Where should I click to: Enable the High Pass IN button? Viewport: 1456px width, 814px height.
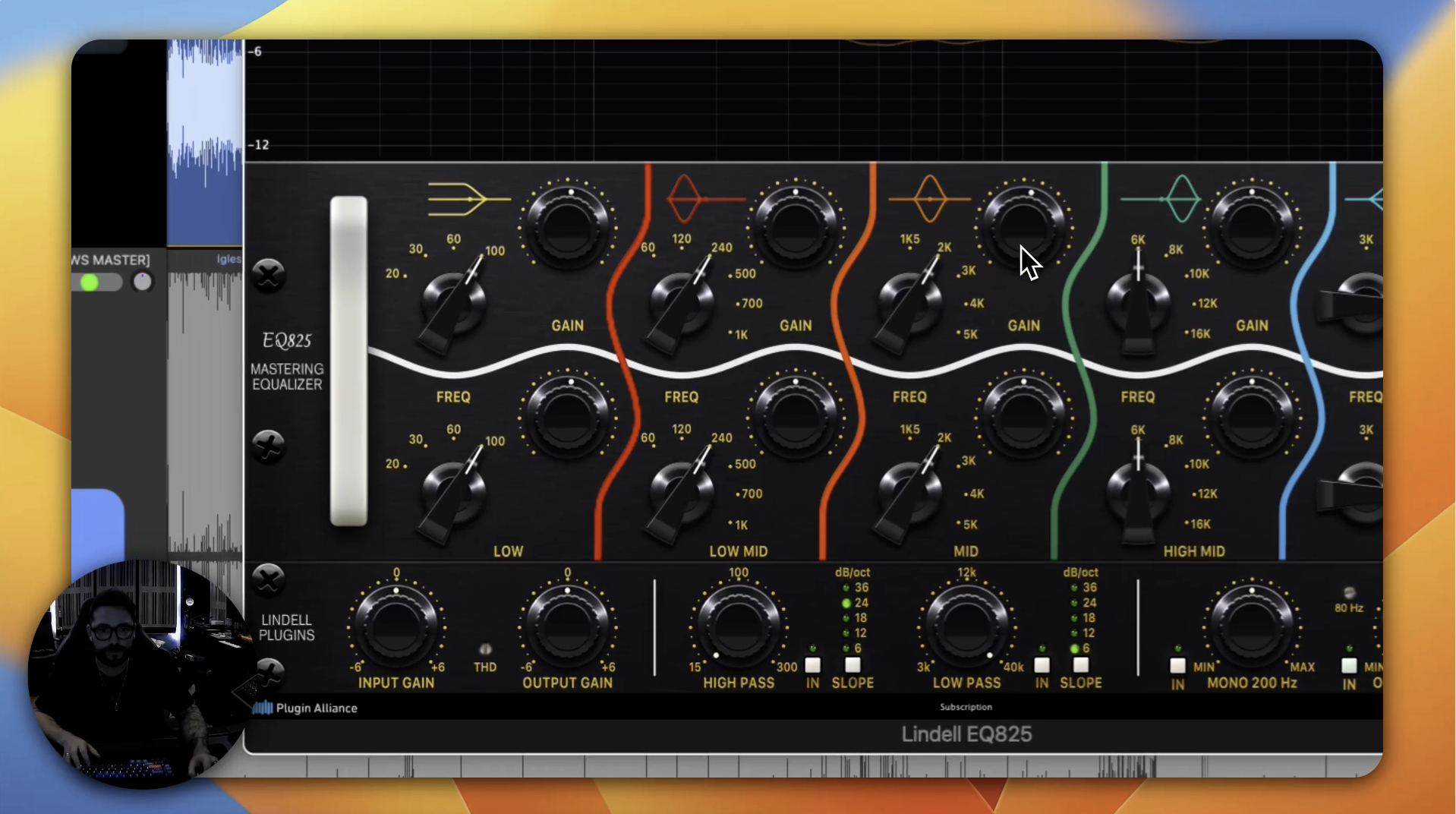(x=812, y=666)
